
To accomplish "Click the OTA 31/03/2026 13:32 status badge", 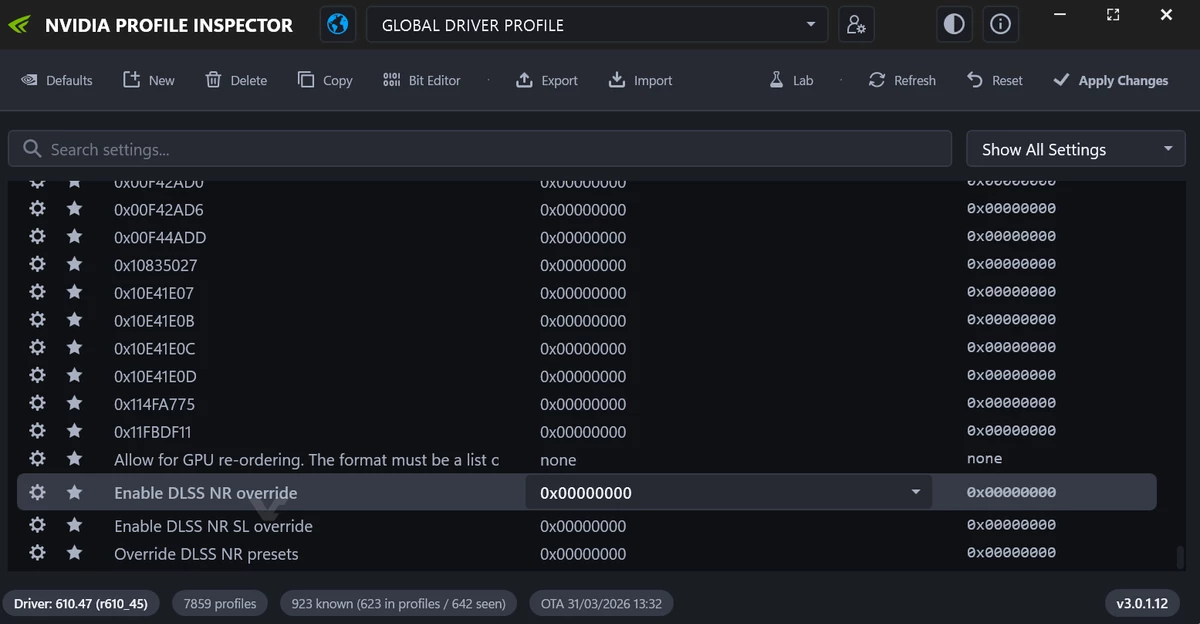I will point(601,603).
